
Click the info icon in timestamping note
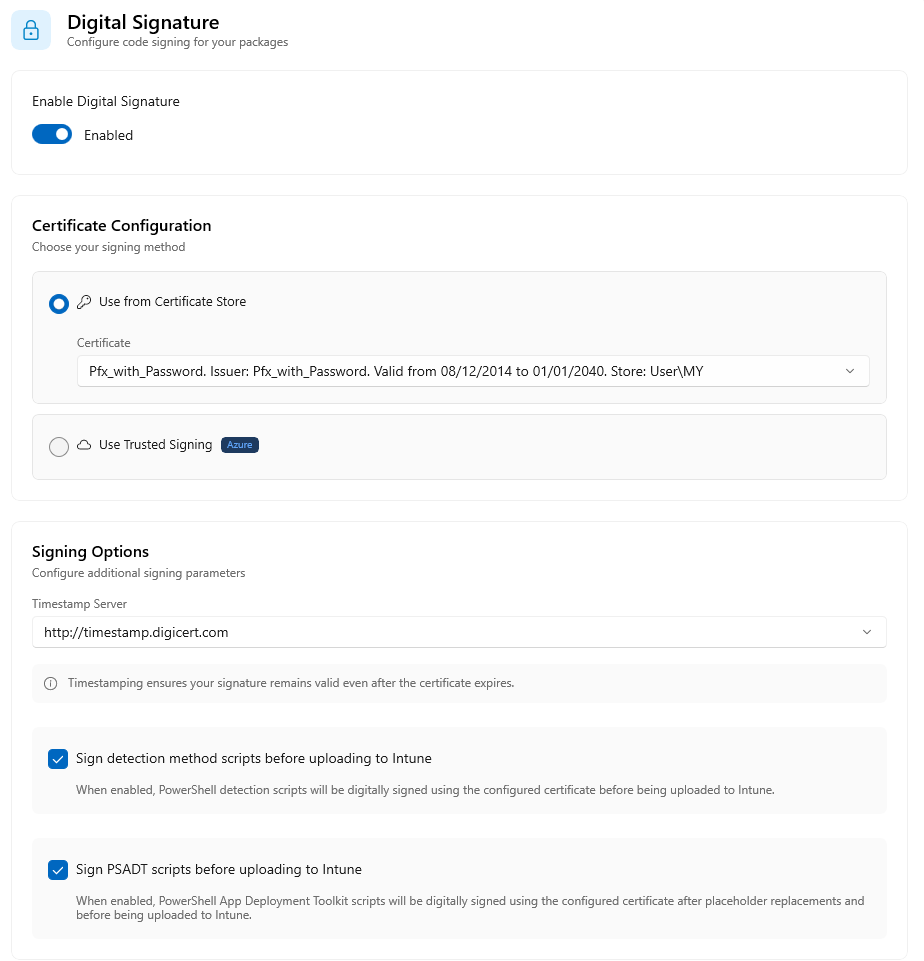click(50, 684)
